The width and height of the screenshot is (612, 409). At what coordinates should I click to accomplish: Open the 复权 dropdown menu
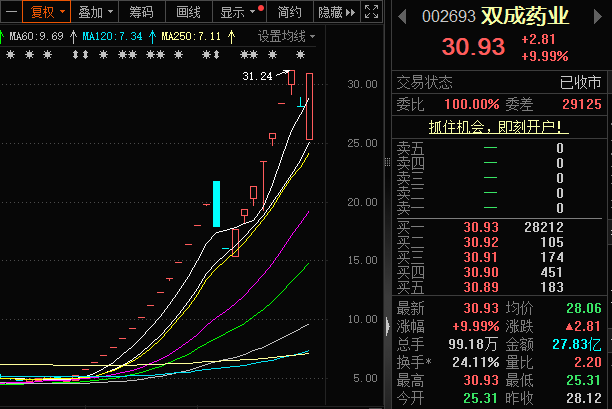[x=48, y=13]
